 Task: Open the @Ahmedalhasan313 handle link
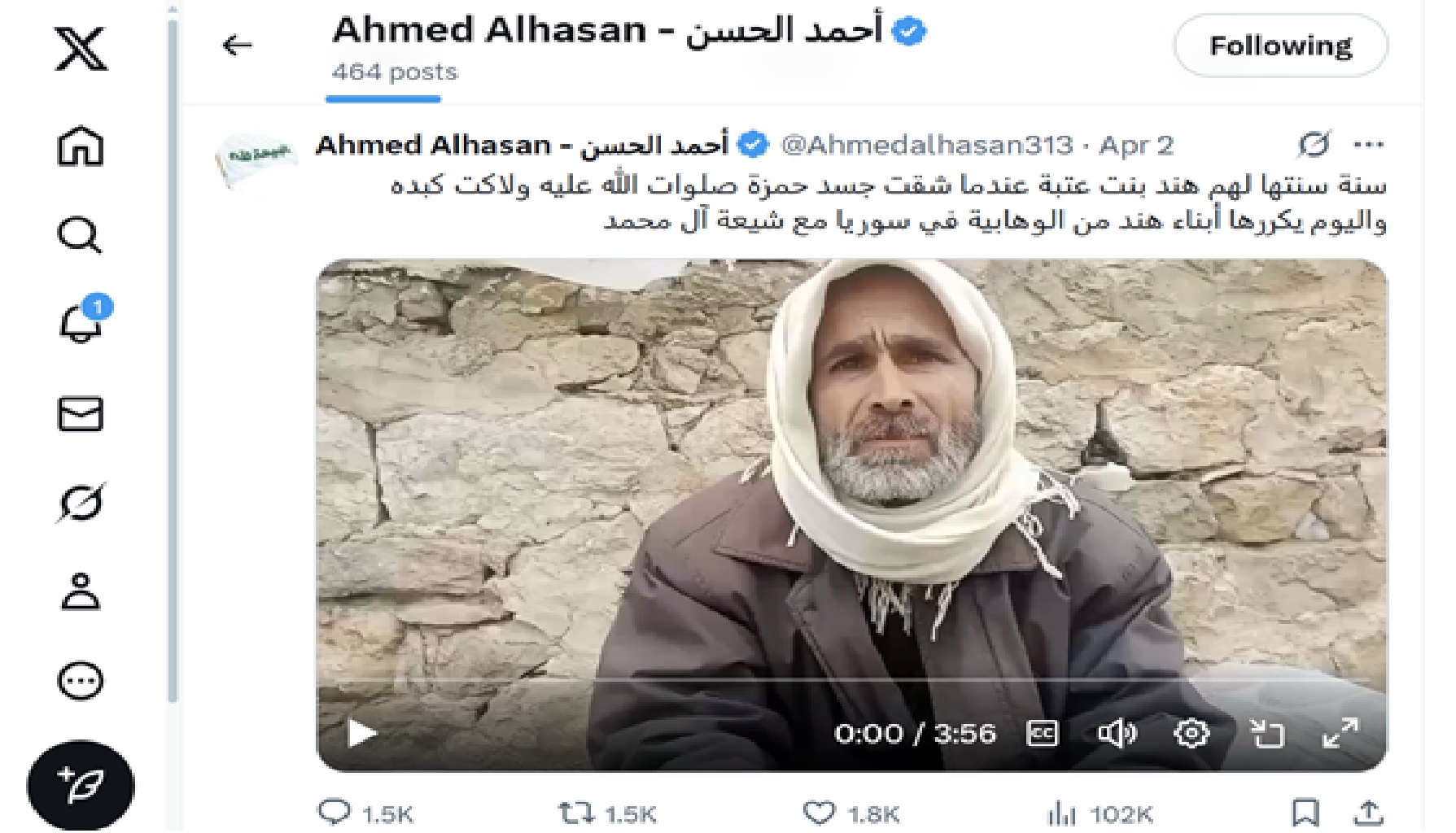pyautogui.click(x=927, y=145)
